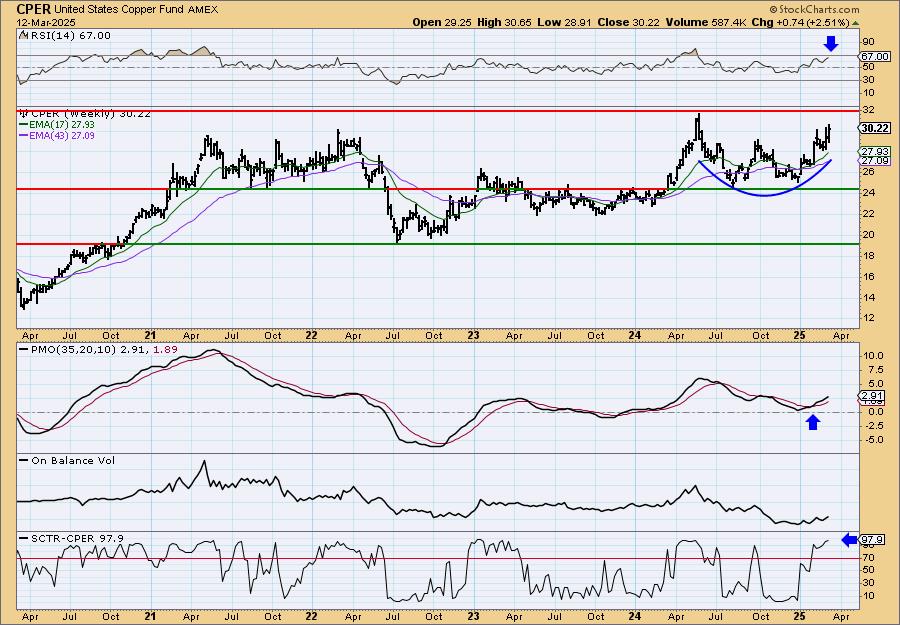Click the AMEX exchange label
This screenshot has height=625, width=900.
(203, 10)
